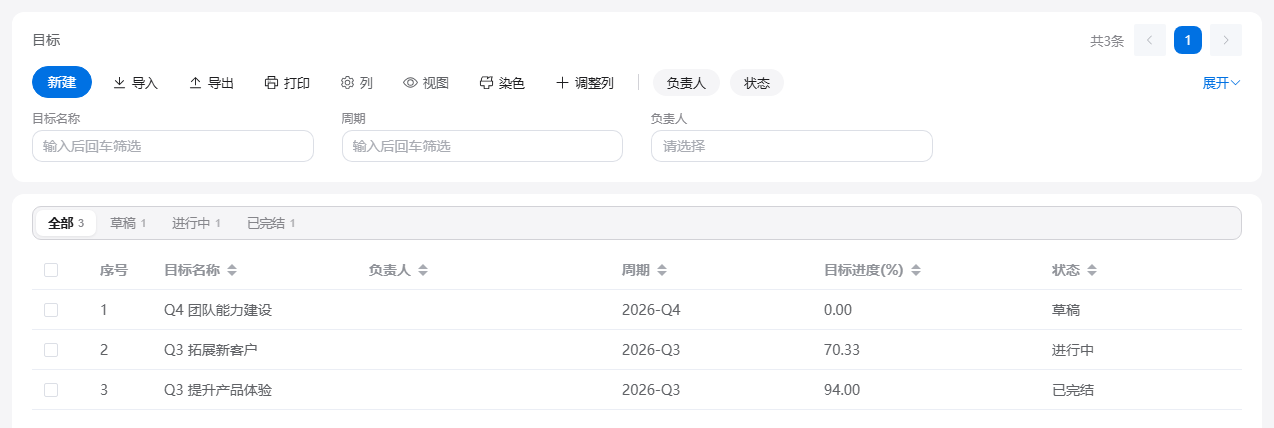Focus the 周期 filter input
The width and height of the screenshot is (1274, 428).
(x=482, y=146)
